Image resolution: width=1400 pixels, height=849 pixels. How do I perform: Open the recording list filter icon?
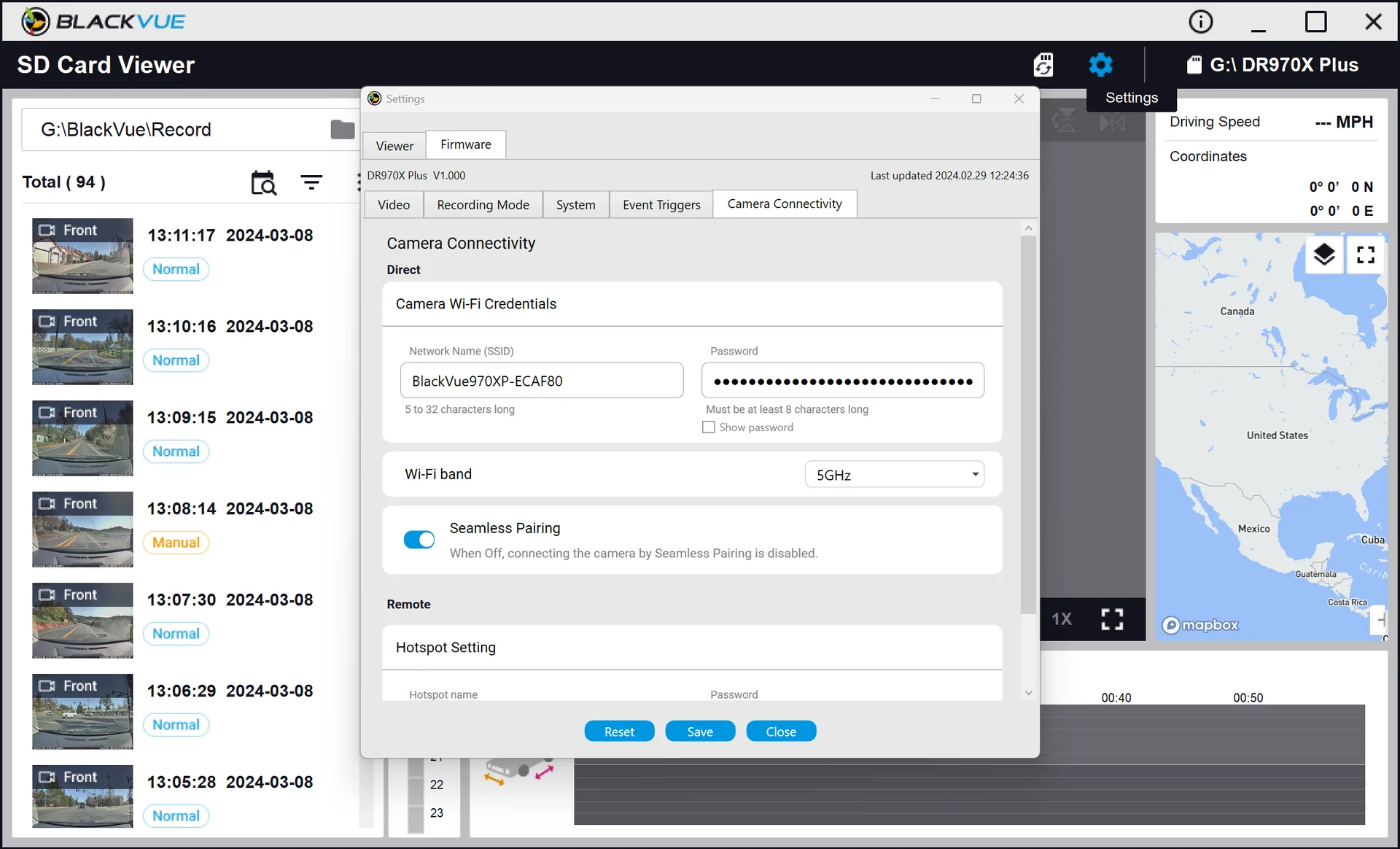point(311,182)
